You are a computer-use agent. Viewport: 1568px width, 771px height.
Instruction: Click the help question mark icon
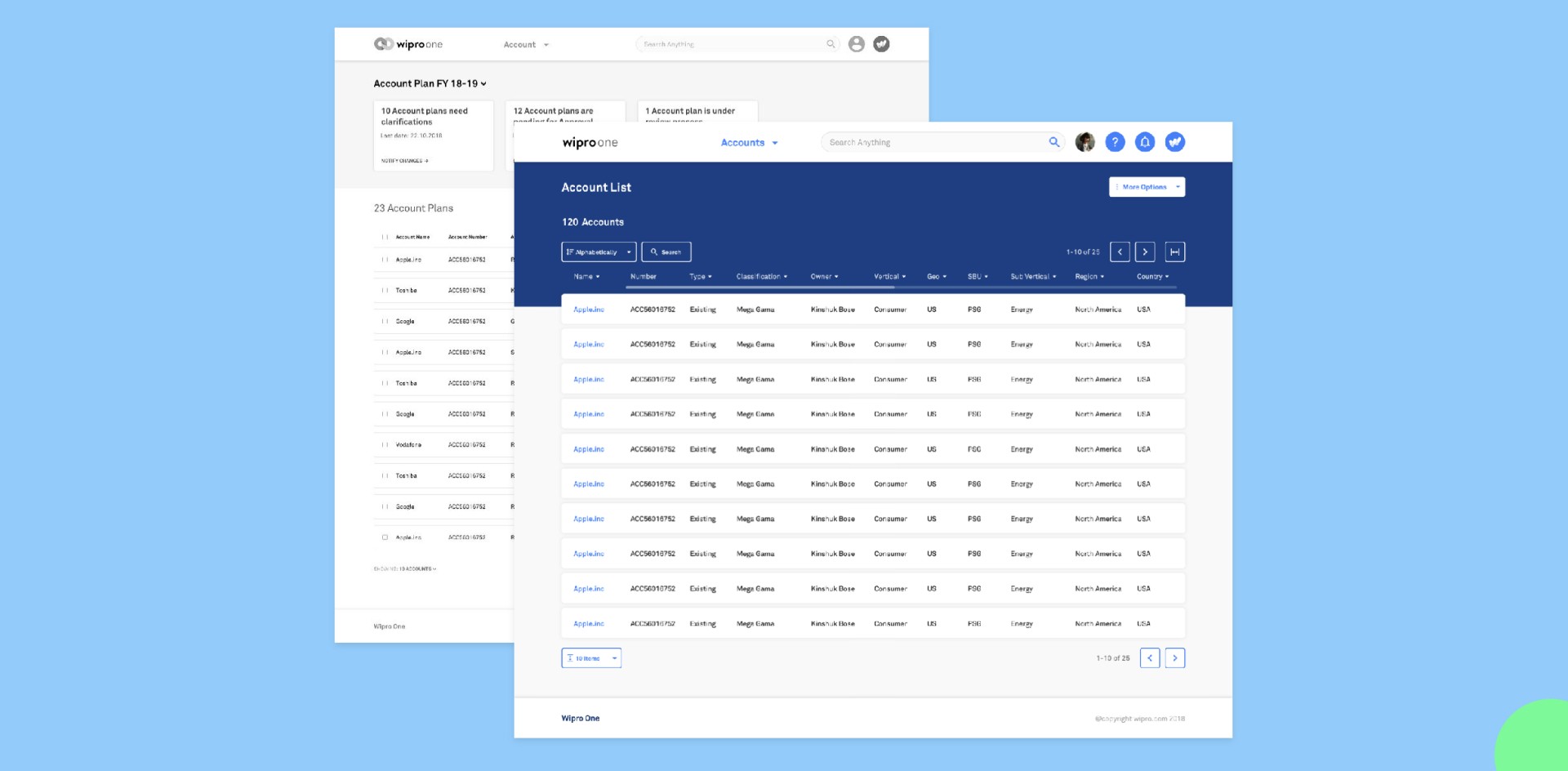(x=1115, y=142)
